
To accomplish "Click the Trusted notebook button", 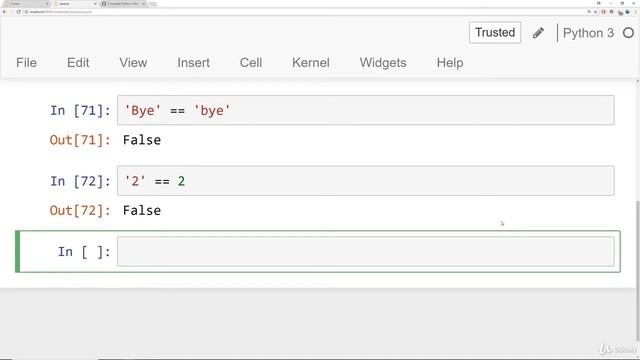I will tap(495, 32).
